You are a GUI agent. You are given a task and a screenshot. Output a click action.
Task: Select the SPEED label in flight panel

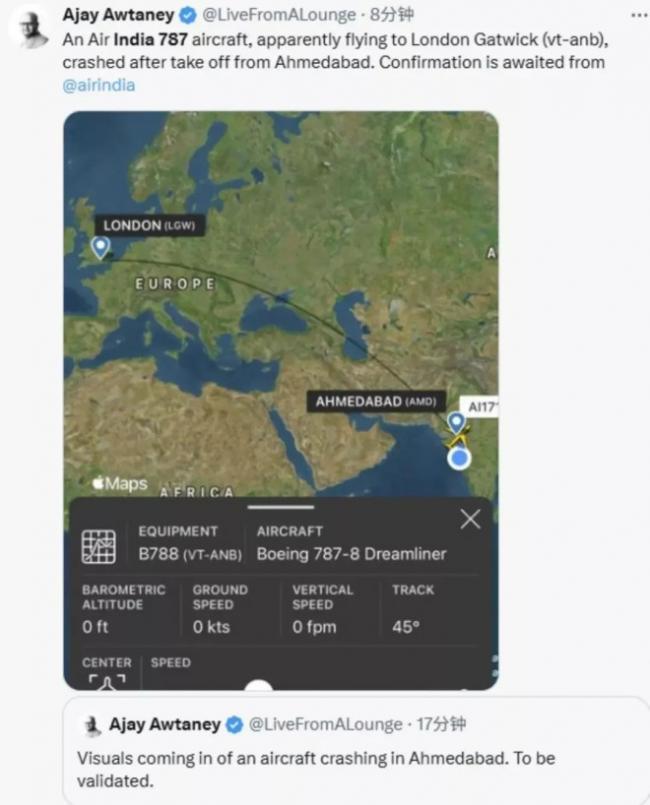tap(170, 662)
